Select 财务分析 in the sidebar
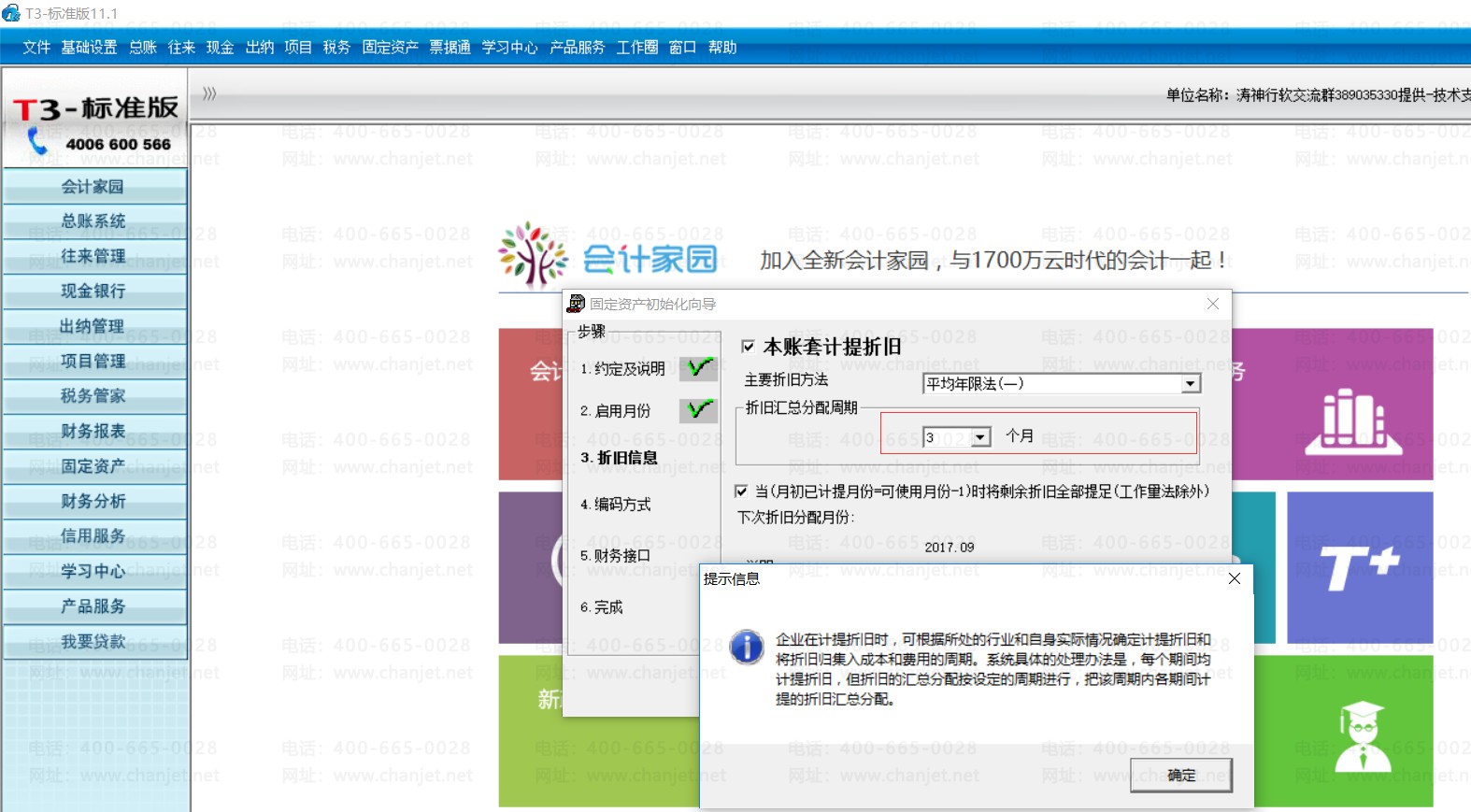Image resolution: width=1471 pixels, height=812 pixels. coord(94,502)
